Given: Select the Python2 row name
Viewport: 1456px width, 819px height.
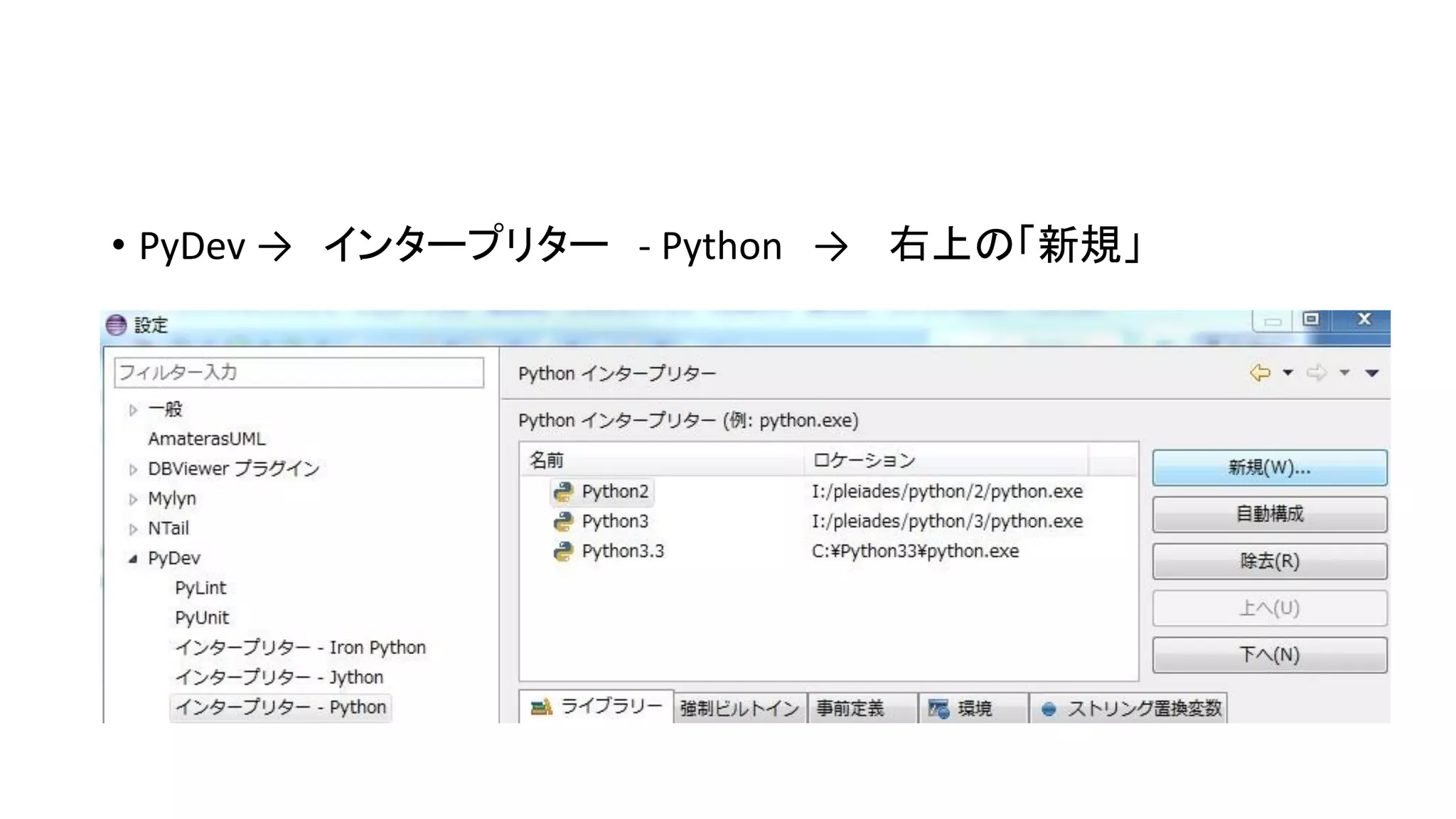Looking at the screenshot, I should [615, 492].
